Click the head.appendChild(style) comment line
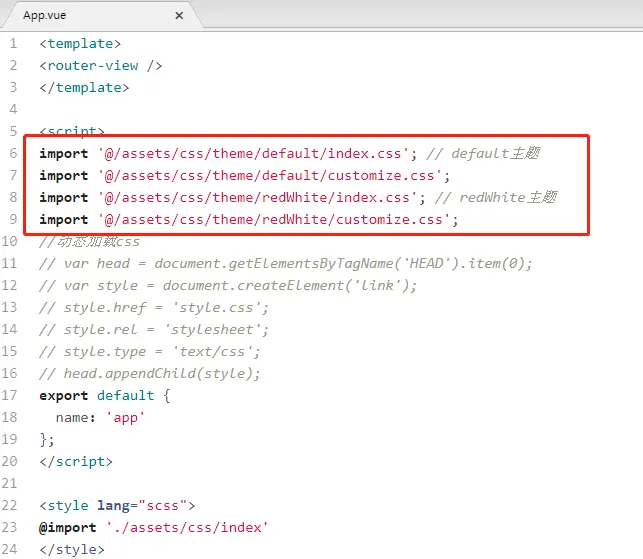Viewport: 643px width, 559px height. tap(150, 374)
